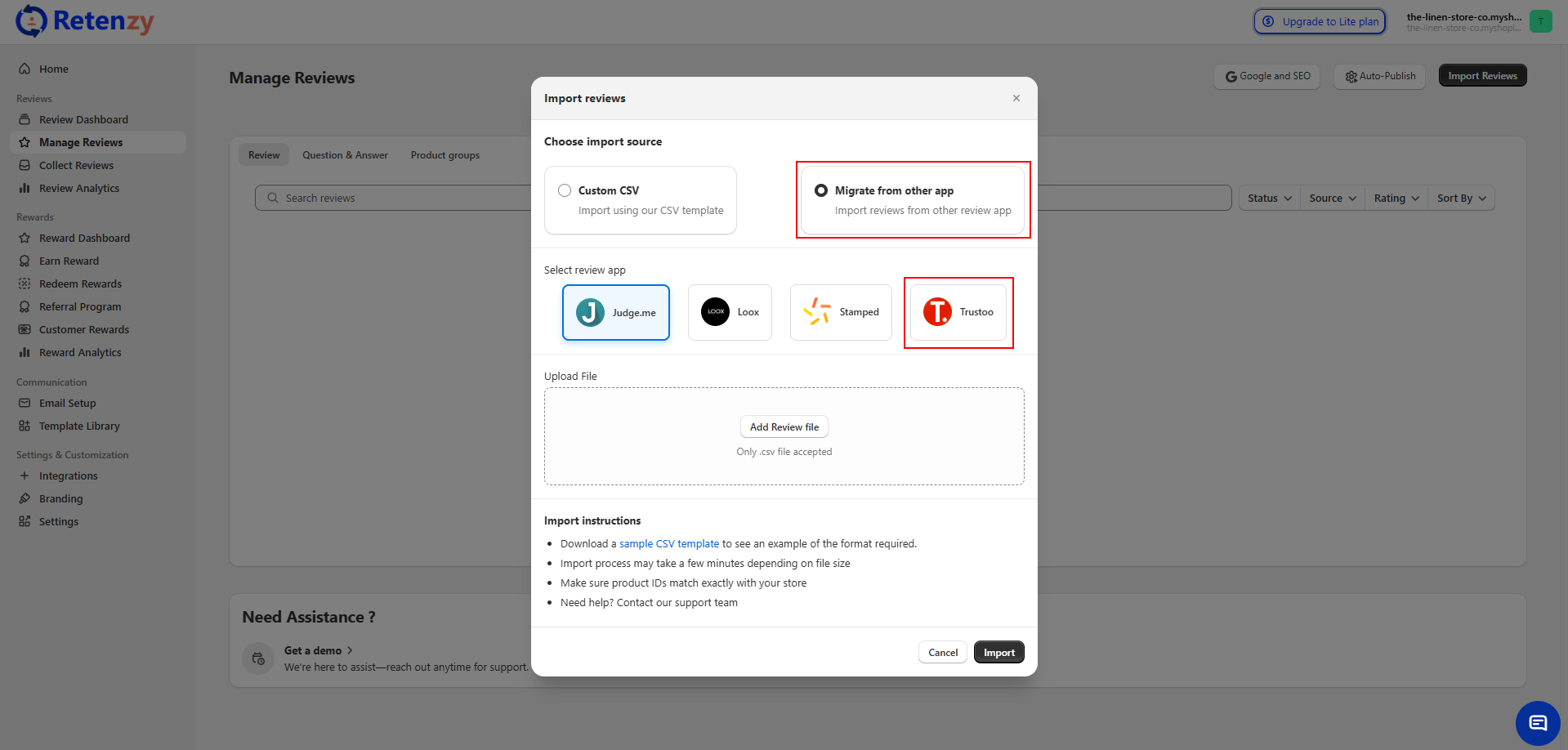1568x750 pixels.
Task: Click the "Select review app" label
Action: click(x=585, y=270)
